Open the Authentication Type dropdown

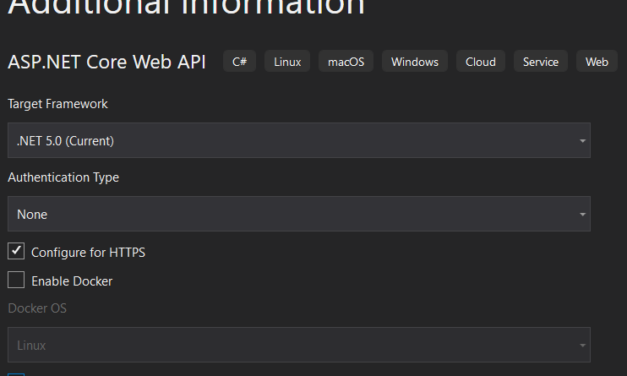click(x=299, y=214)
